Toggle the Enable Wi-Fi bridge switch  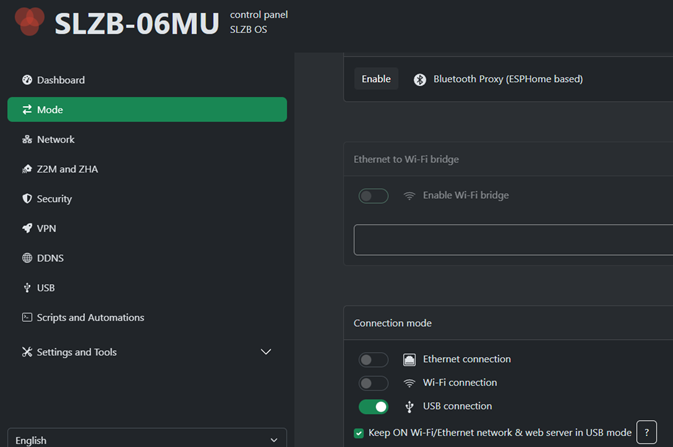(x=373, y=196)
